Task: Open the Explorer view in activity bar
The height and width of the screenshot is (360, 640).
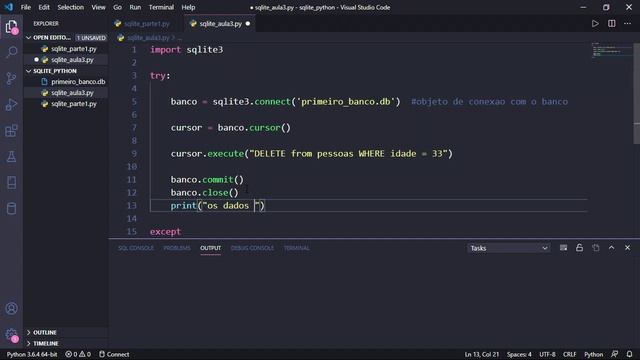Action: pos(11,27)
